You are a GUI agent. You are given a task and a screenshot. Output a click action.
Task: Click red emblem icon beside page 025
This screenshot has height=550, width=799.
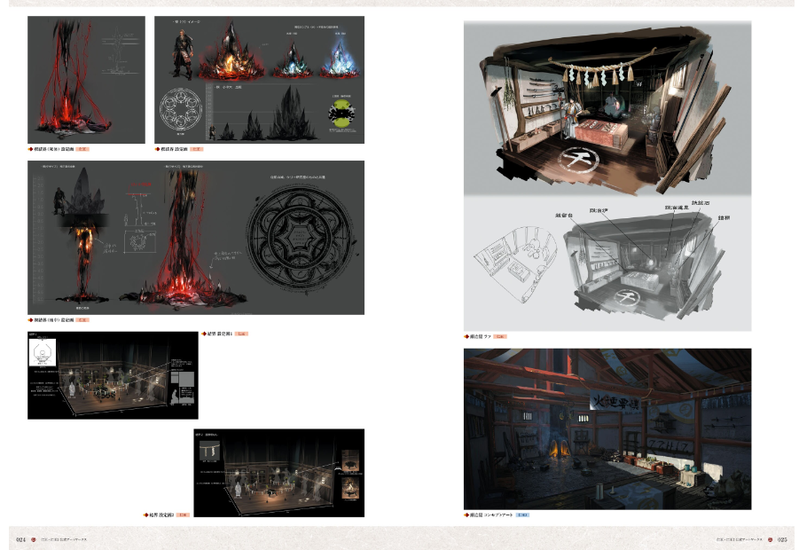[x=770, y=539]
